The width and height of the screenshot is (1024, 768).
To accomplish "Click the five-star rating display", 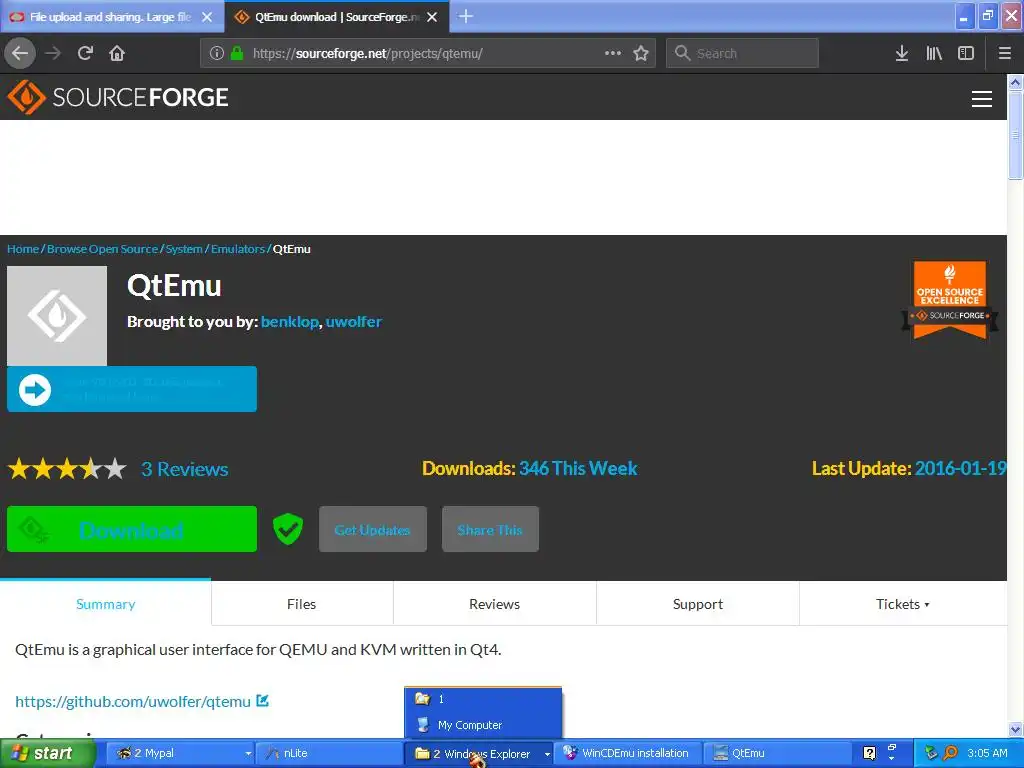I will pyautogui.click(x=67, y=469).
